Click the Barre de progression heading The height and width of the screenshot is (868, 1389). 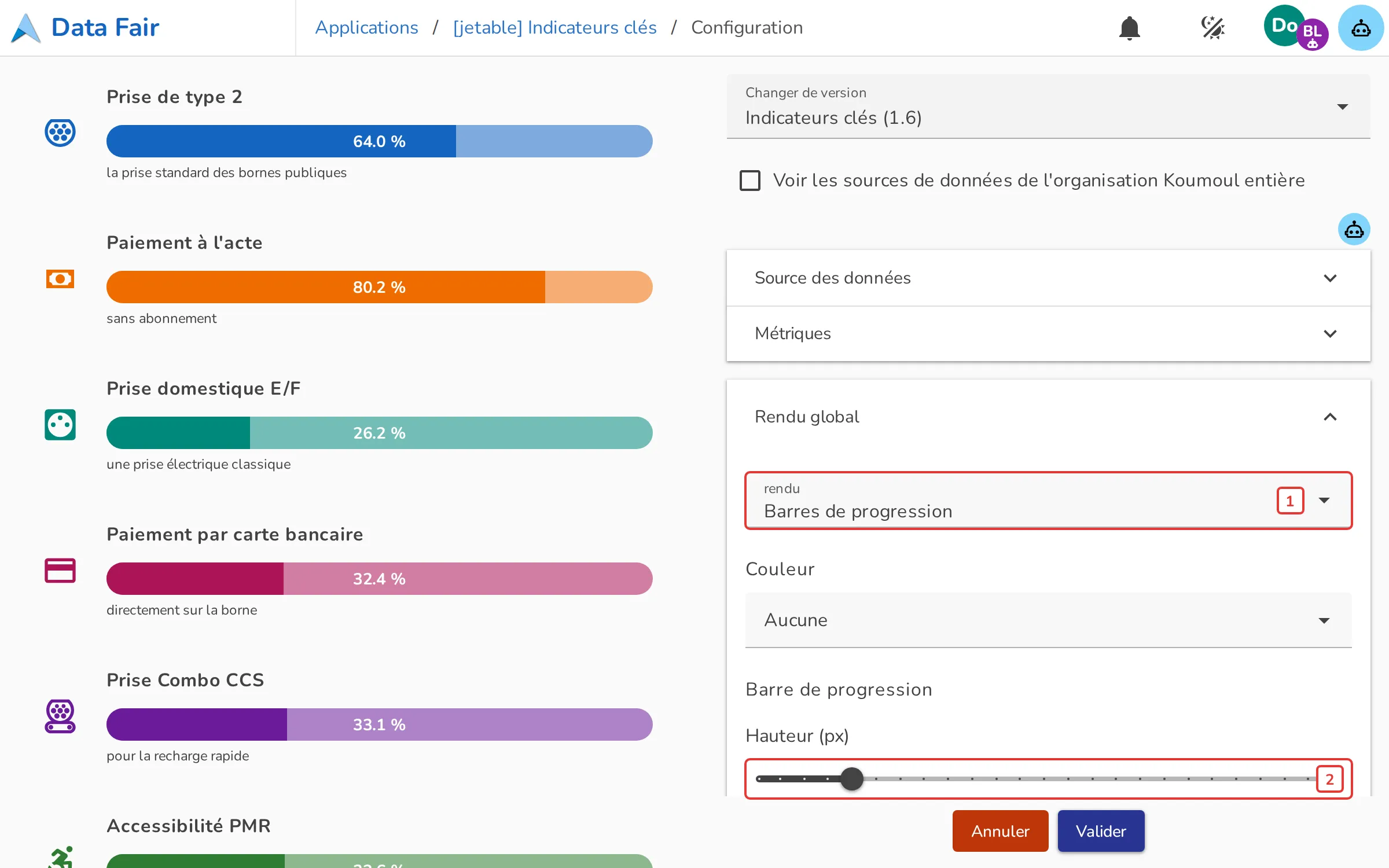click(839, 689)
